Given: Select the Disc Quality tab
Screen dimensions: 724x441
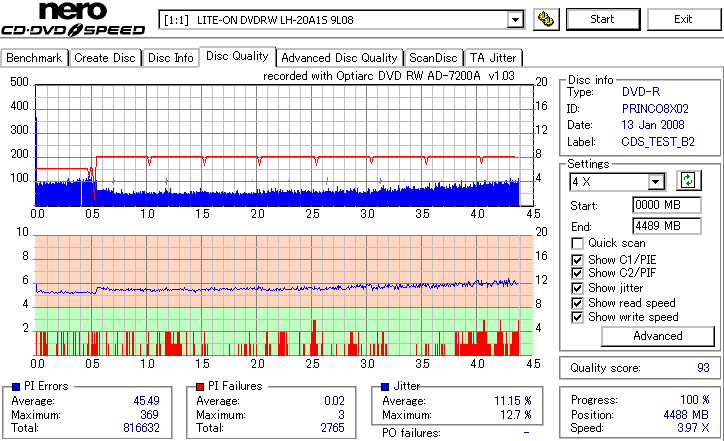Looking at the screenshot, I should pos(237,56).
